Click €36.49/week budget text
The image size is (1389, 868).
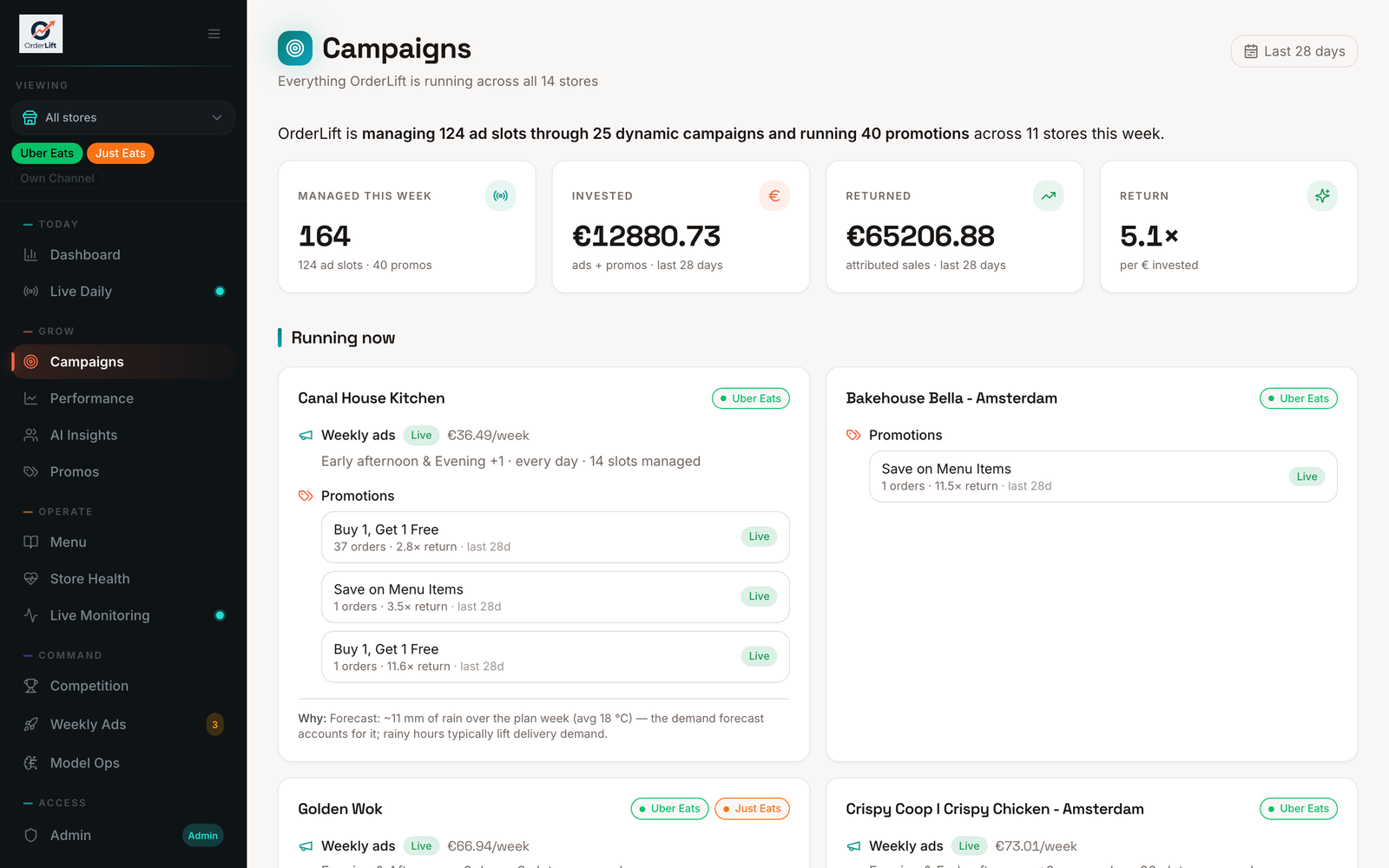click(488, 436)
